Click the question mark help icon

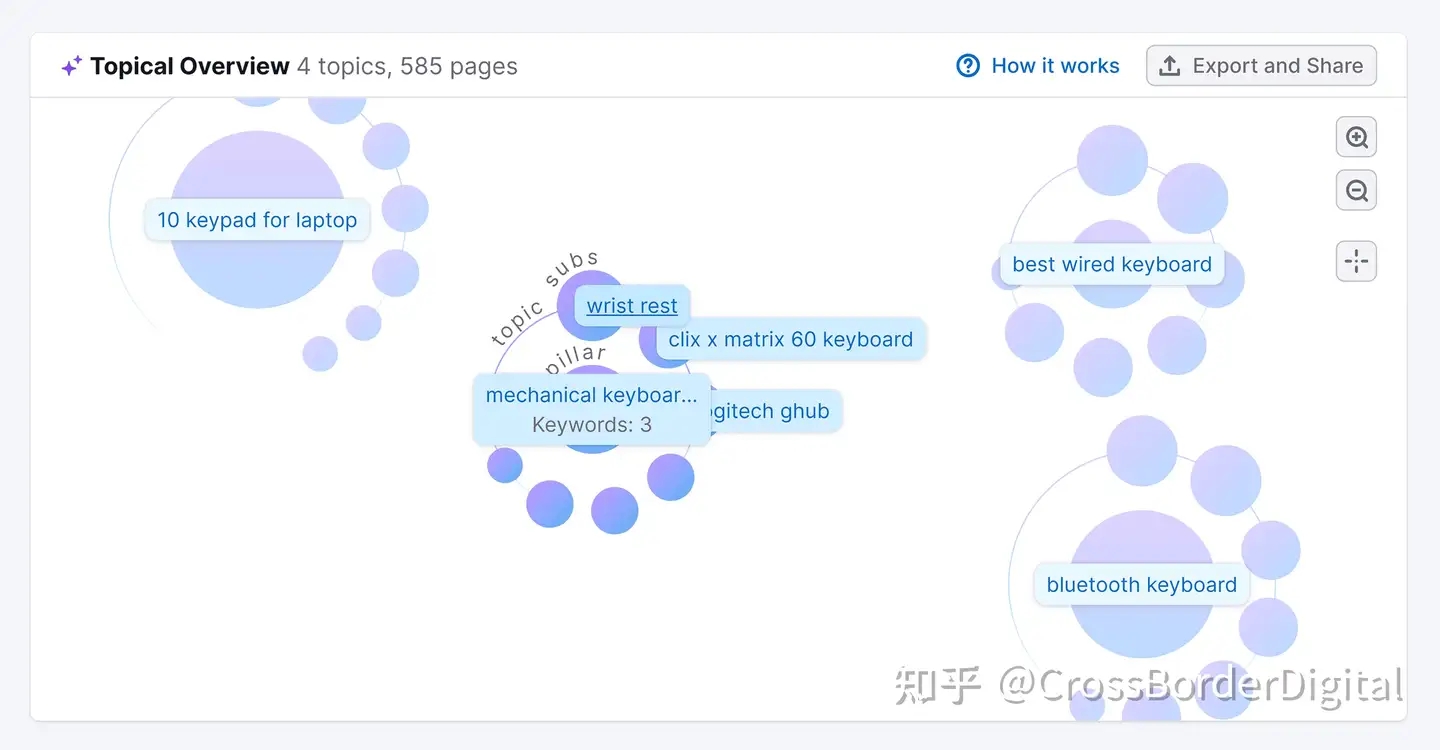968,66
